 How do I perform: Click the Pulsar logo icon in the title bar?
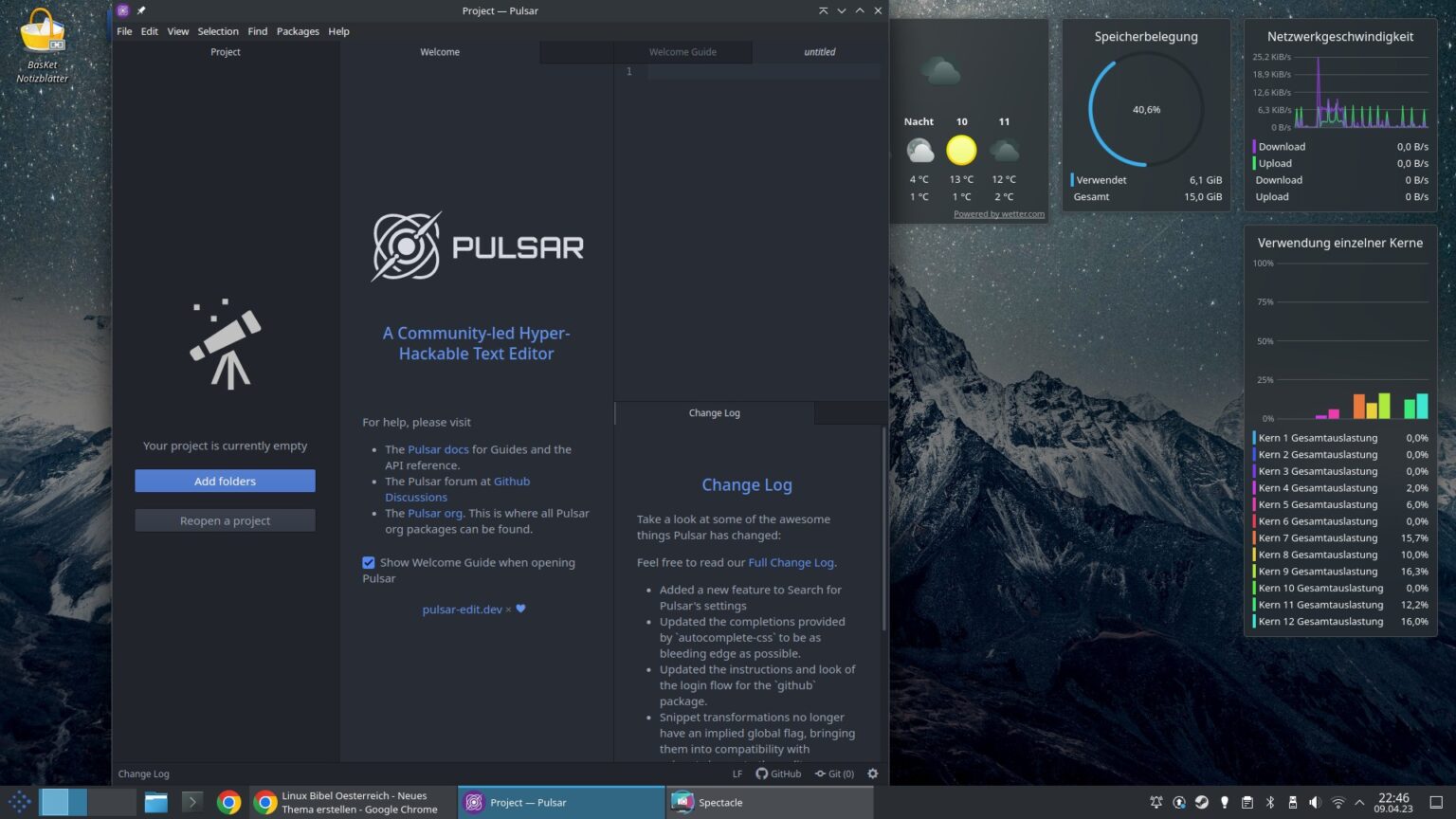121,10
